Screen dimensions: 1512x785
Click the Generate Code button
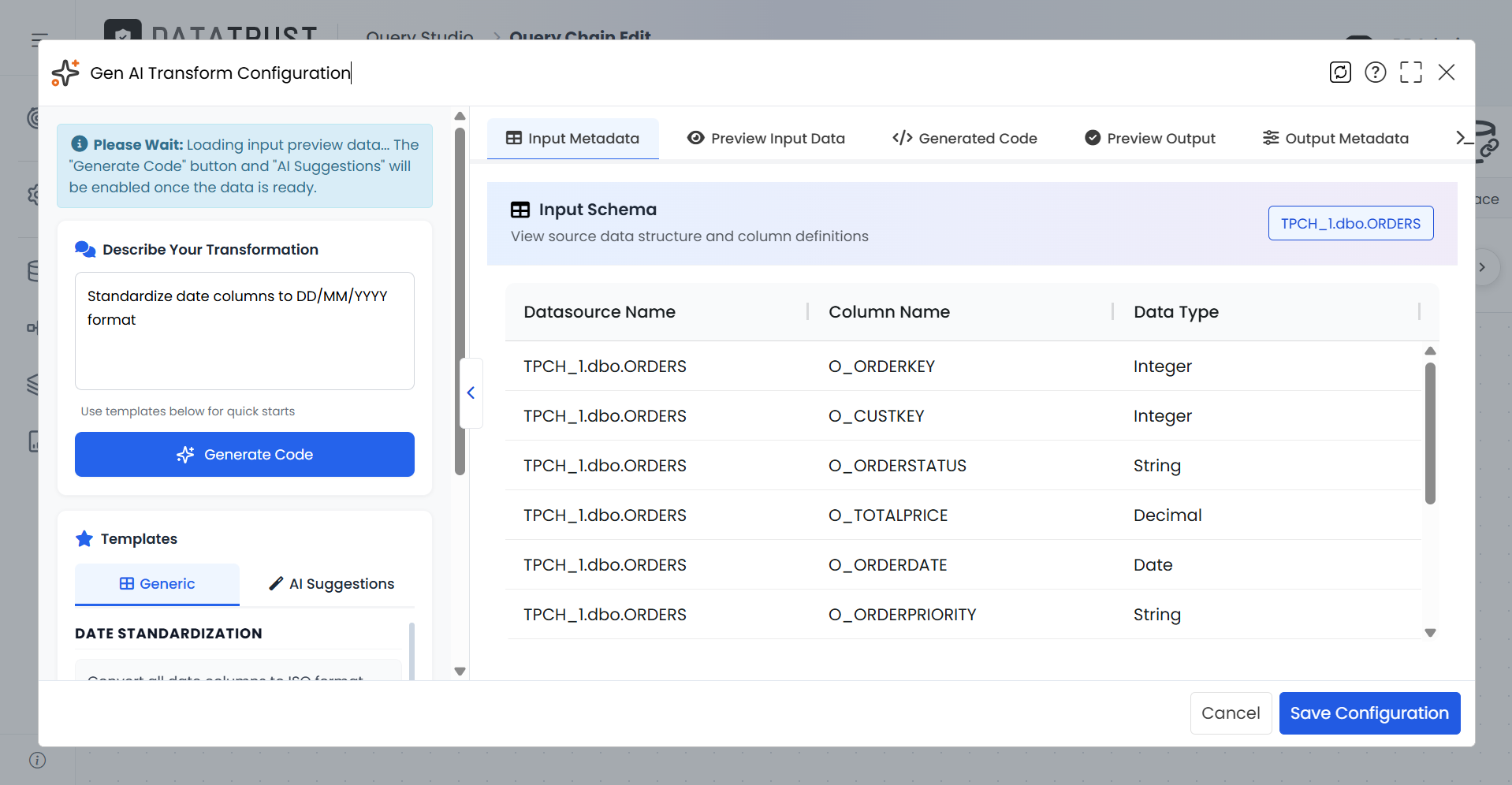pos(244,455)
